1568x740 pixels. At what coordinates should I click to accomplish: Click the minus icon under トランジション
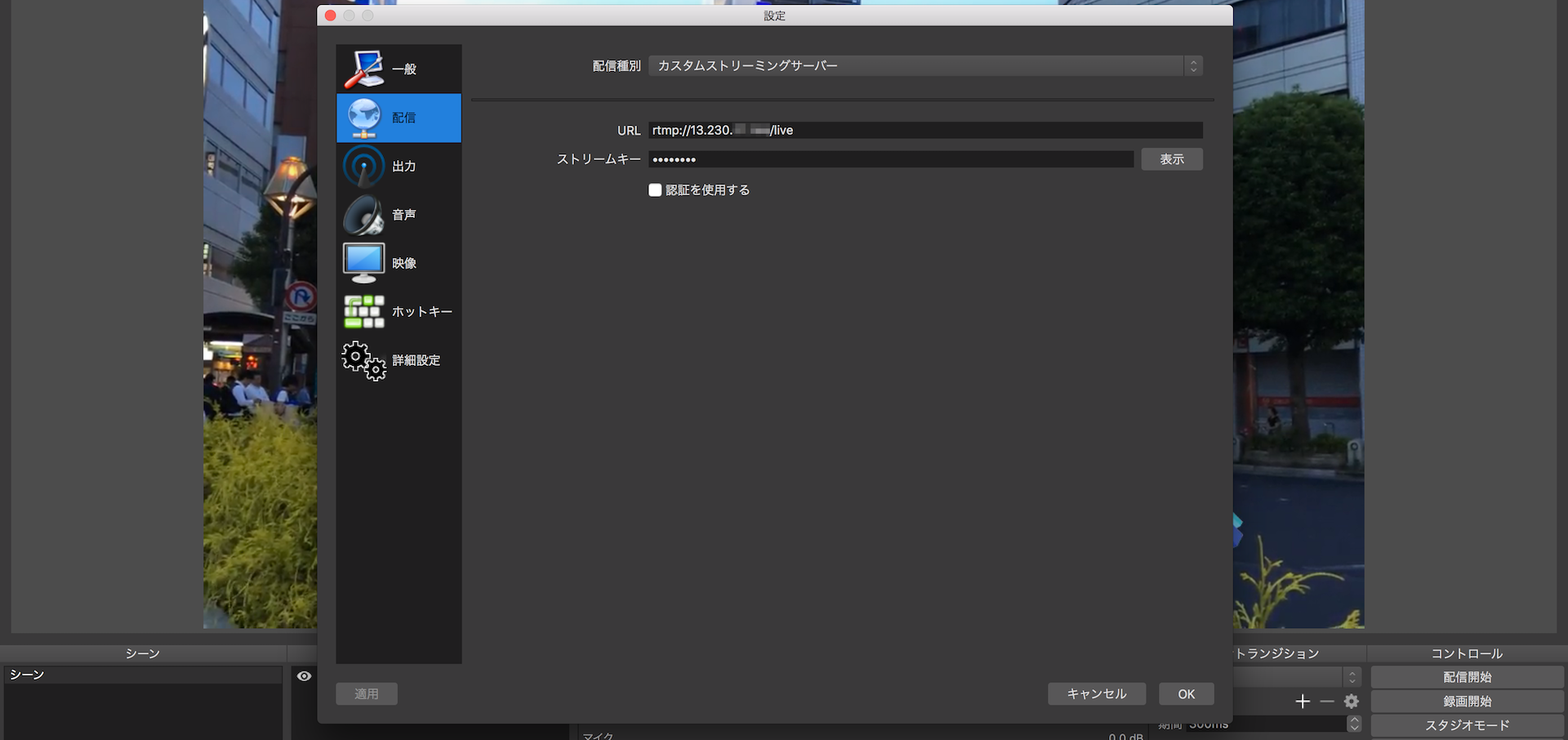tap(1327, 701)
